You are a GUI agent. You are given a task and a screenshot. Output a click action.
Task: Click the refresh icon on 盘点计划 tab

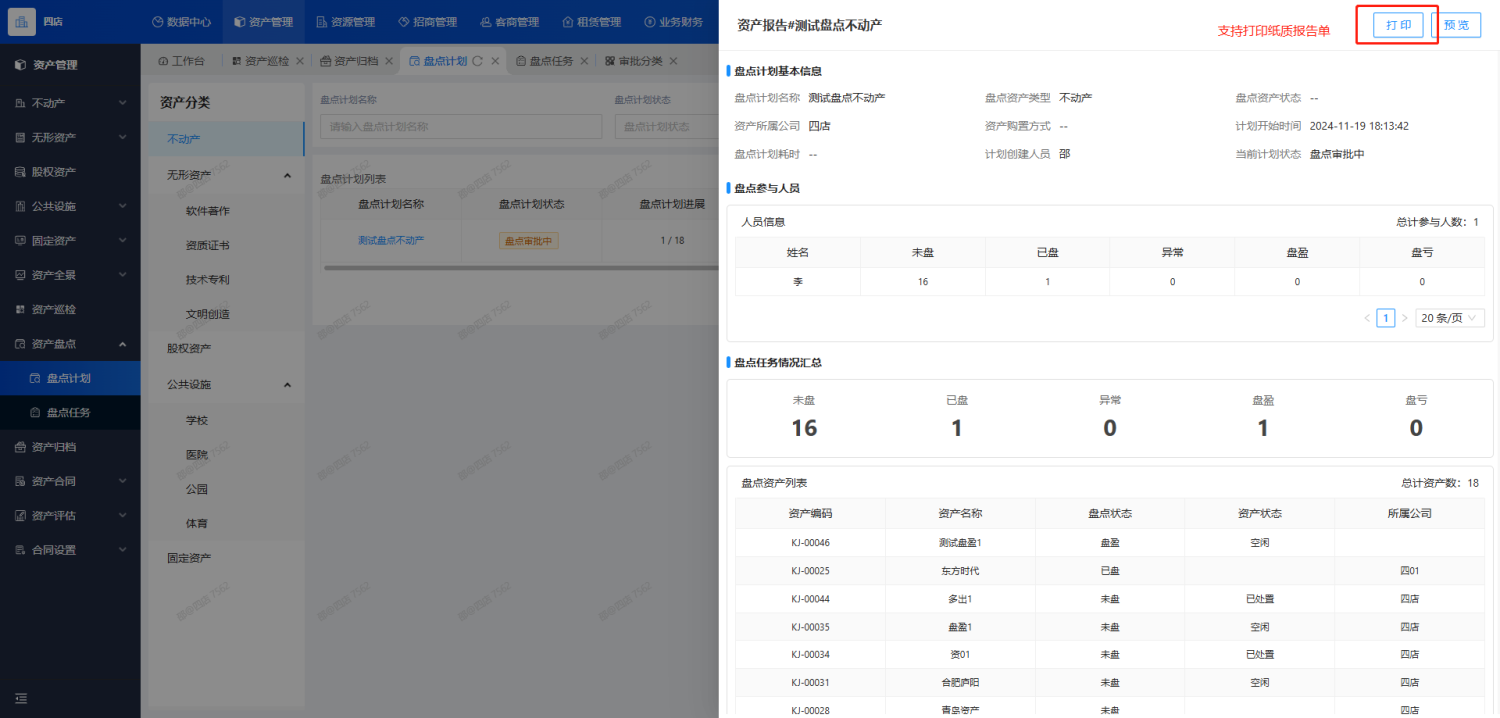click(x=477, y=61)
